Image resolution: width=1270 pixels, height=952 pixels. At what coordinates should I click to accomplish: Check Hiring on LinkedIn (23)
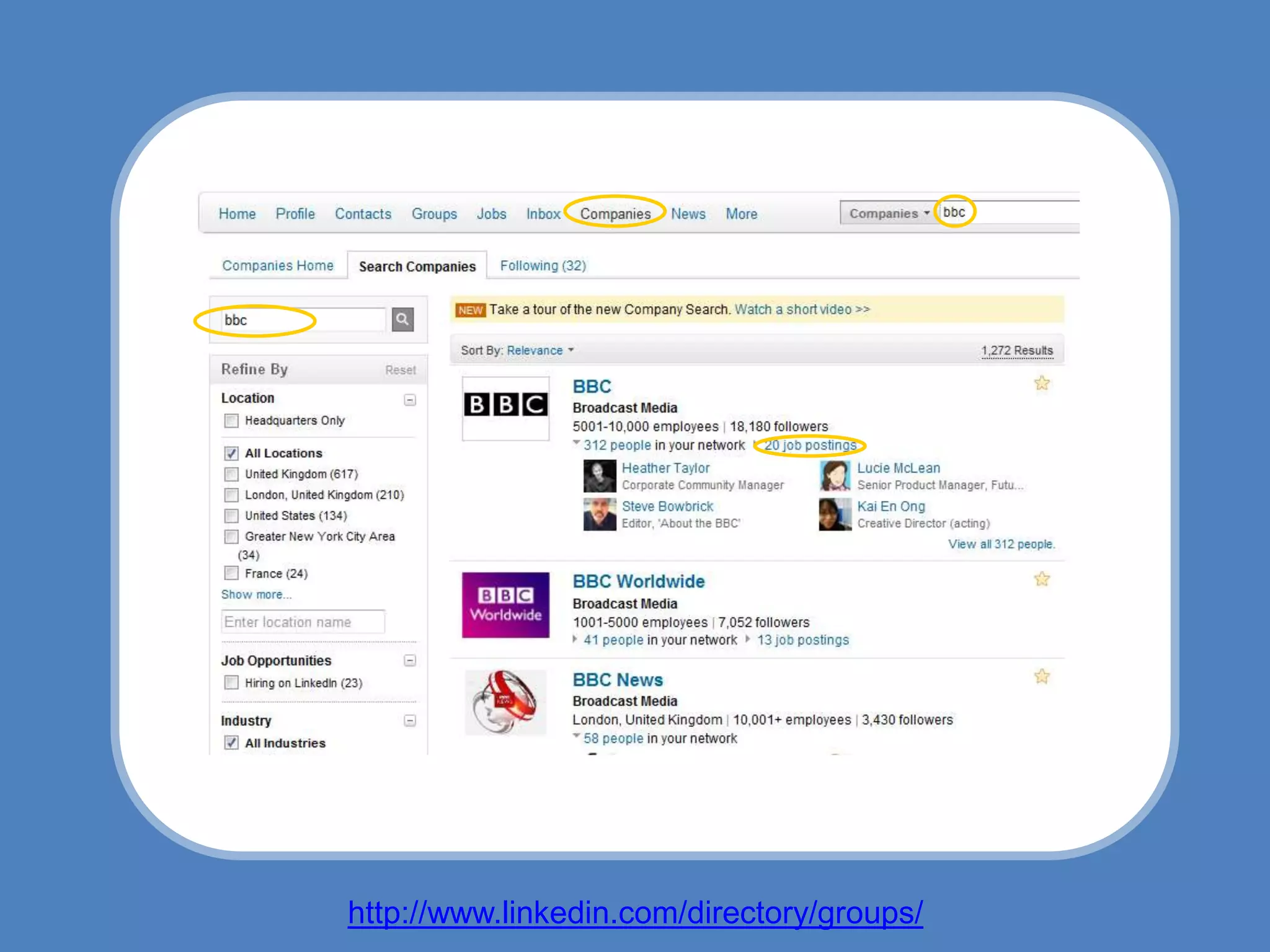[x=231, y=682]
